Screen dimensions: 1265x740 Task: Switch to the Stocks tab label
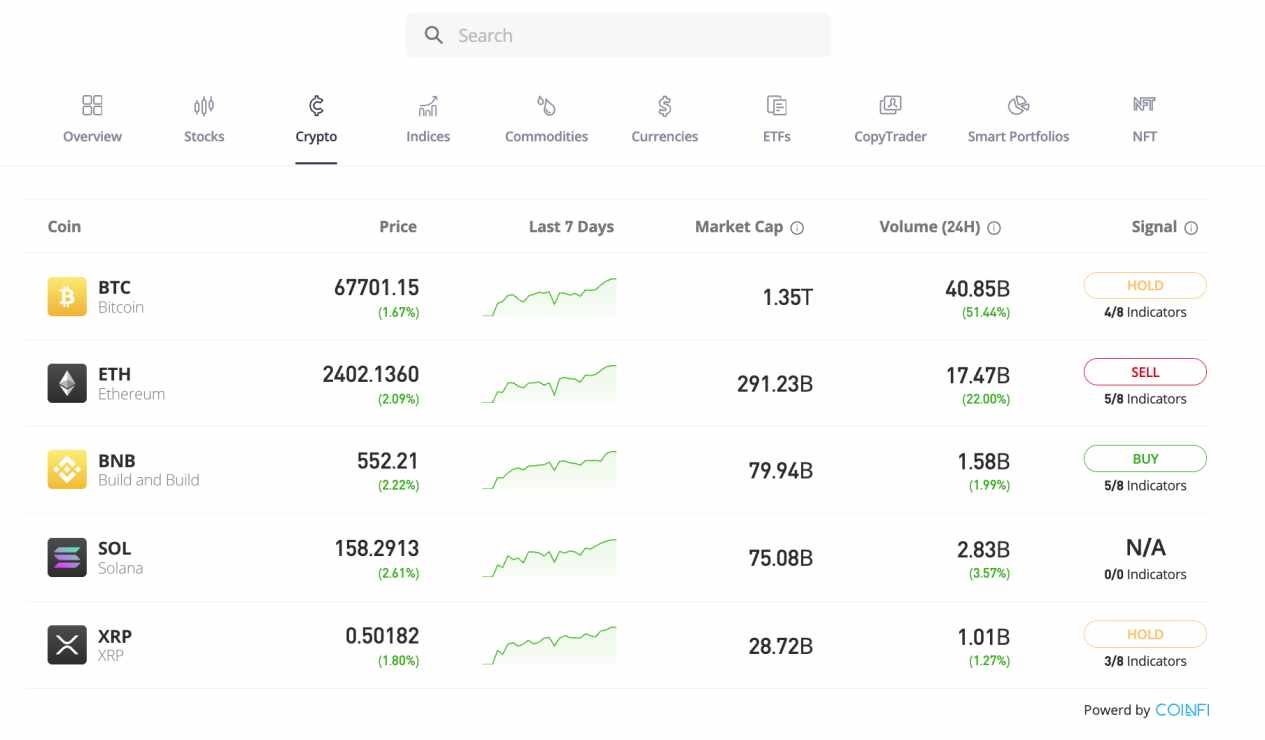pos(204,136)
